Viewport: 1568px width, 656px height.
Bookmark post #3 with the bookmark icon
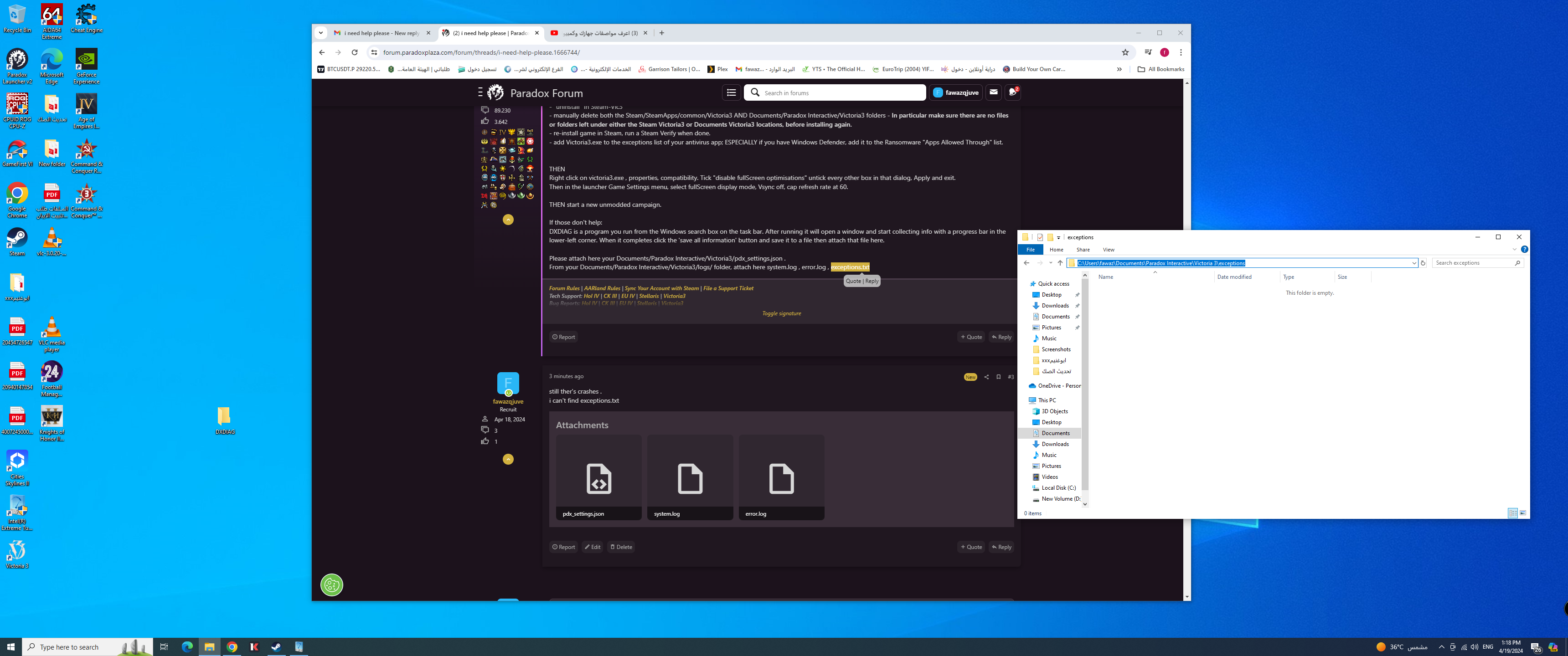[x=998, y=377]
